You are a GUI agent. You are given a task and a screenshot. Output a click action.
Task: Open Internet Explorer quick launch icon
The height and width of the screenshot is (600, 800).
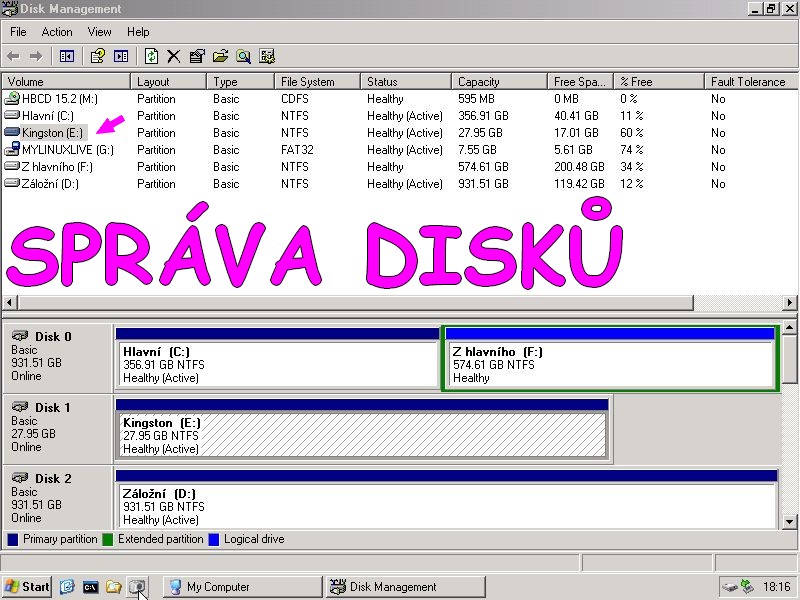67,587
